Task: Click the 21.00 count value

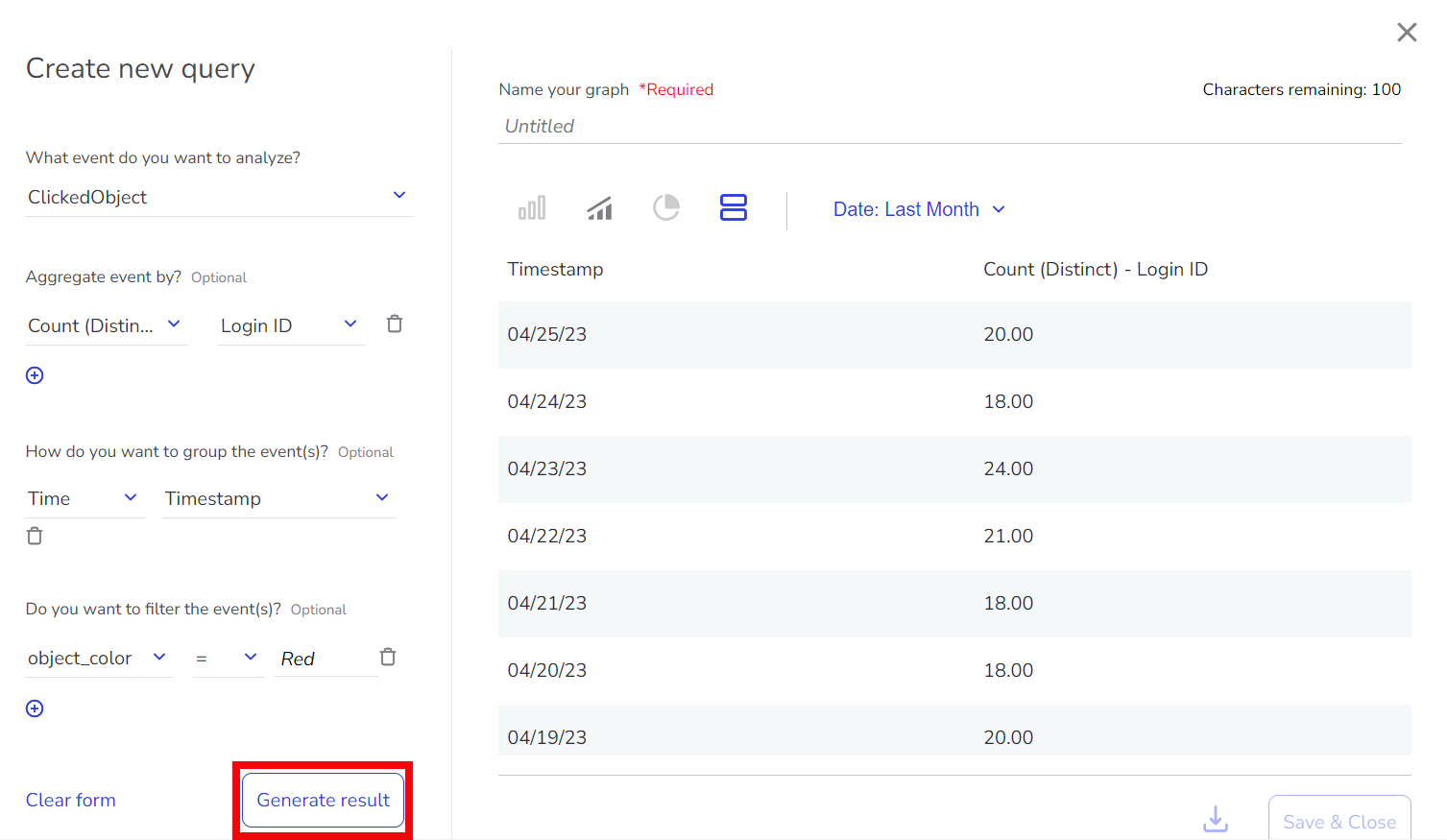Action: tap(1008, 536)
